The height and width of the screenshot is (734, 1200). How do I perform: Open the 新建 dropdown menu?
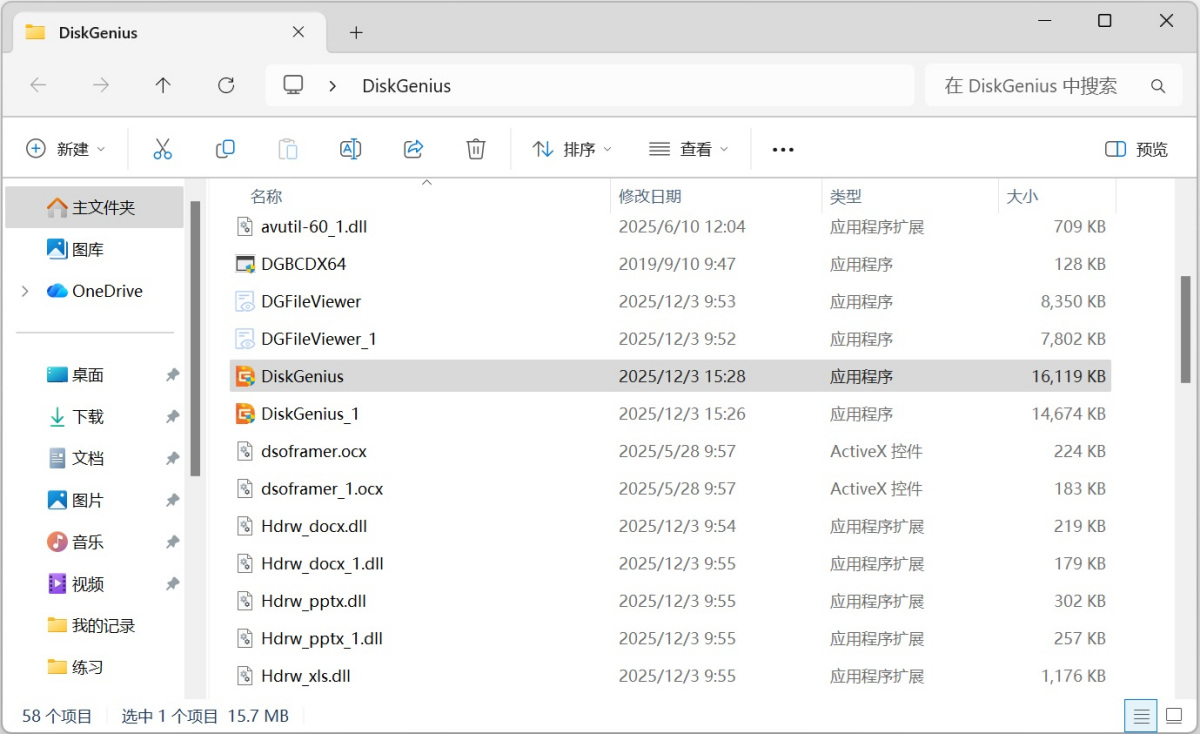(x=66, y=149)
